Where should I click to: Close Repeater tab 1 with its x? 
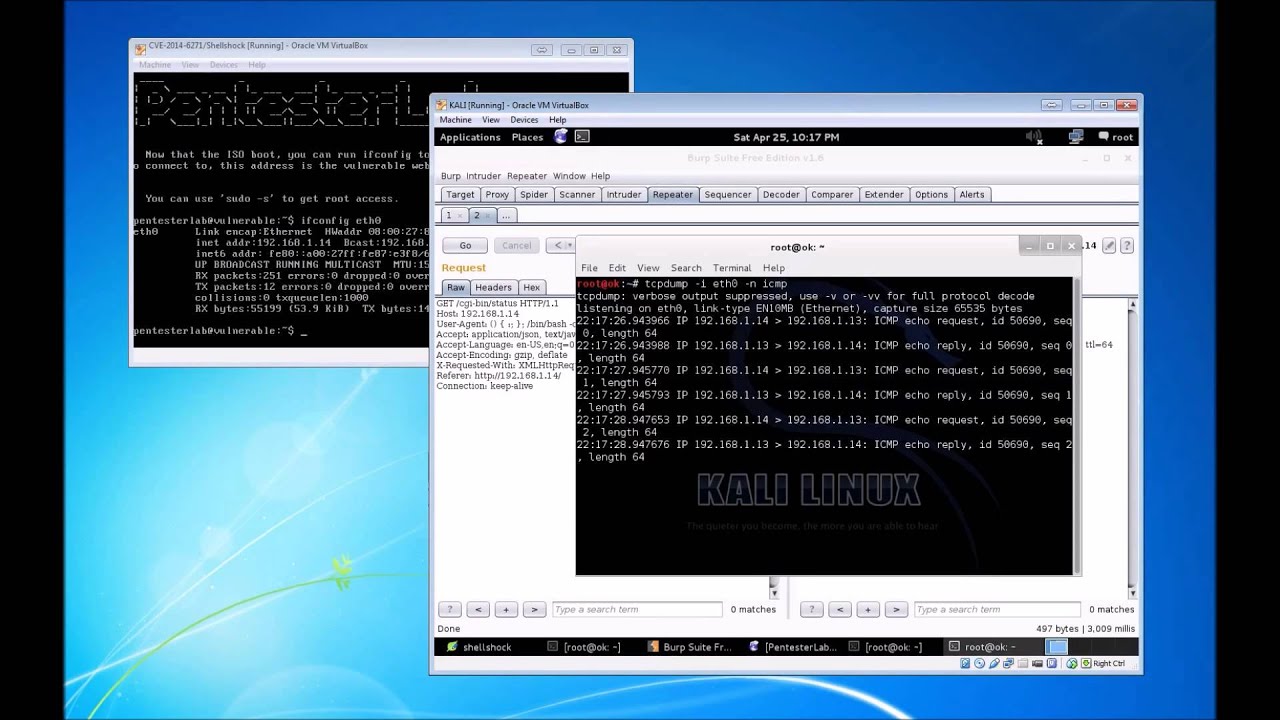(460, 216)
